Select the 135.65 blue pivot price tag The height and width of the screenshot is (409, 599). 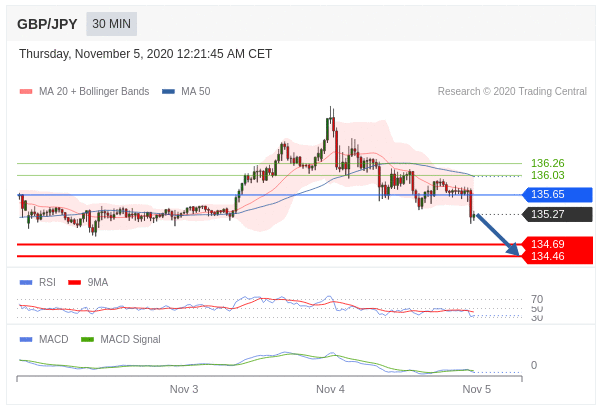pyautogui.click(x=557, y=194)
